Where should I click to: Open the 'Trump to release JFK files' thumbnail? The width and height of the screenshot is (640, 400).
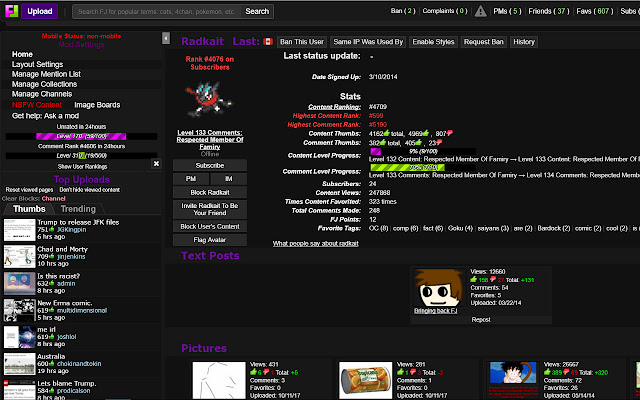pyautogui.click(x=18, y=226)
